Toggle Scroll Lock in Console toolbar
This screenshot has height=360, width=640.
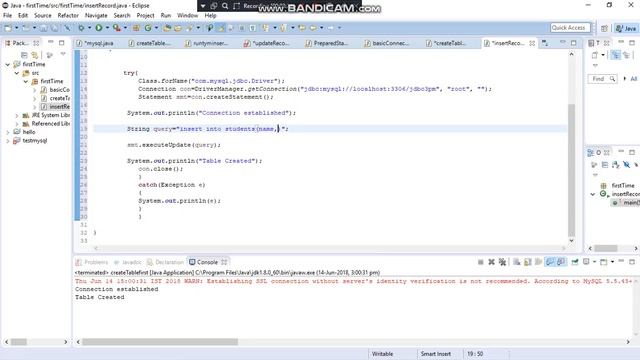pos(527,262)
